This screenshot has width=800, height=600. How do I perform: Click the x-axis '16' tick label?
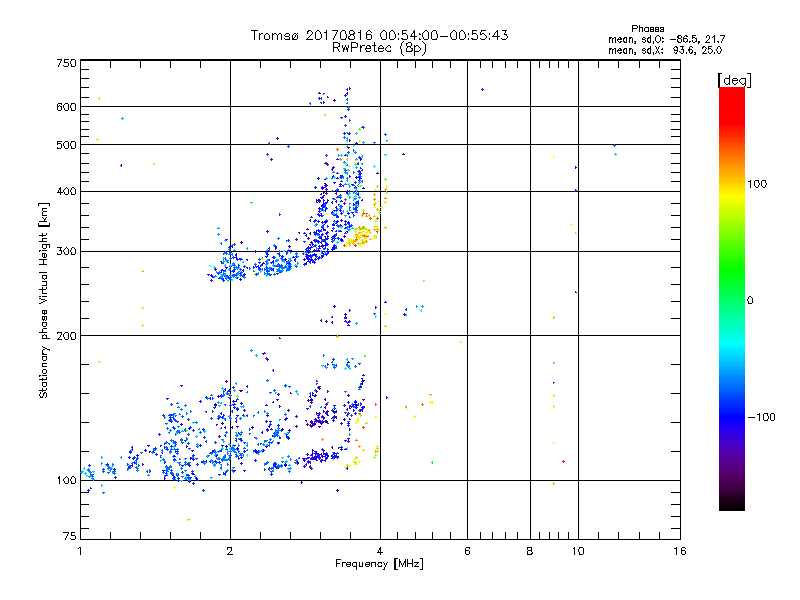tap(680, 551)
